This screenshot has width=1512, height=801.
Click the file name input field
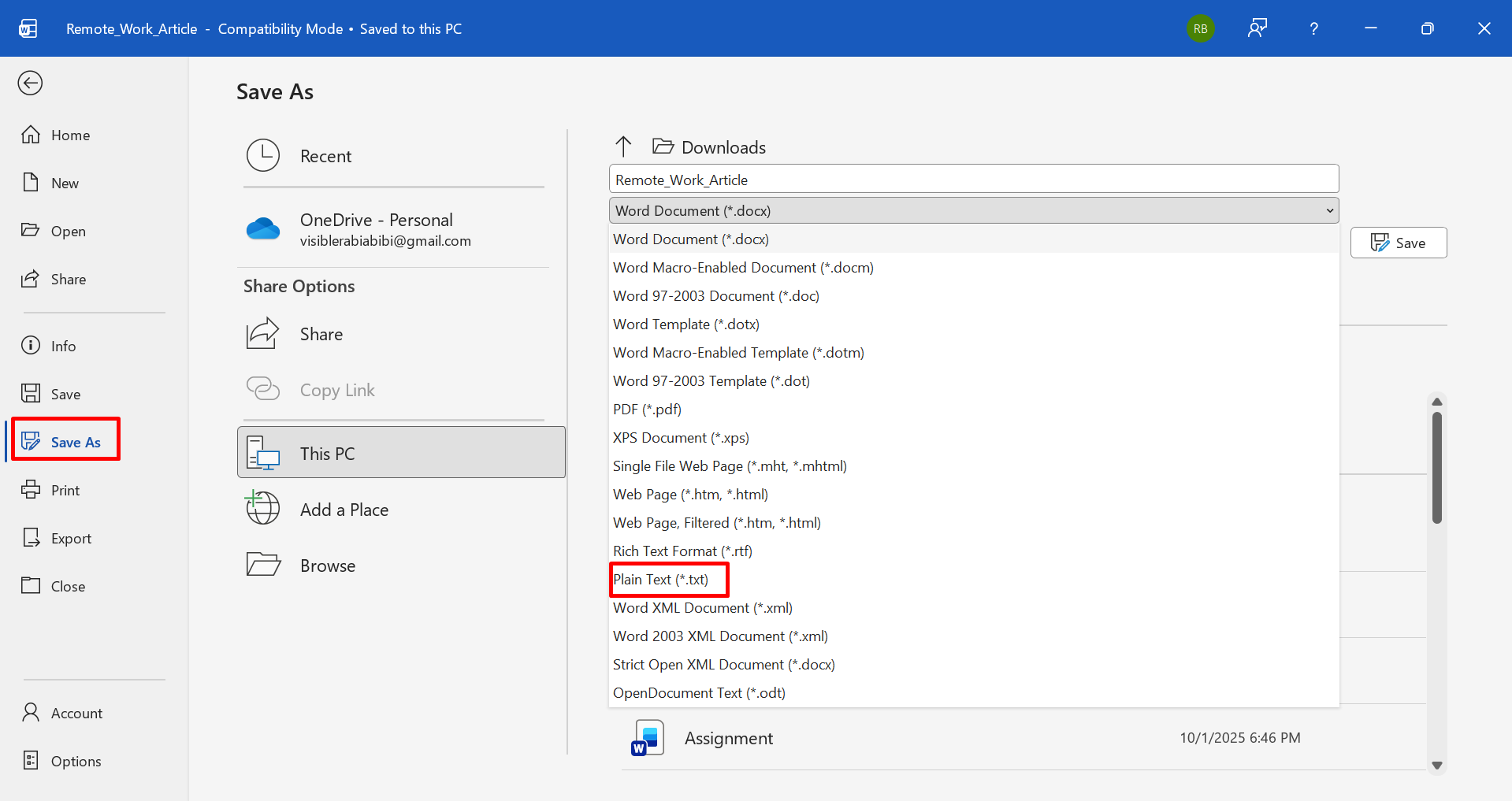[974, 180]
